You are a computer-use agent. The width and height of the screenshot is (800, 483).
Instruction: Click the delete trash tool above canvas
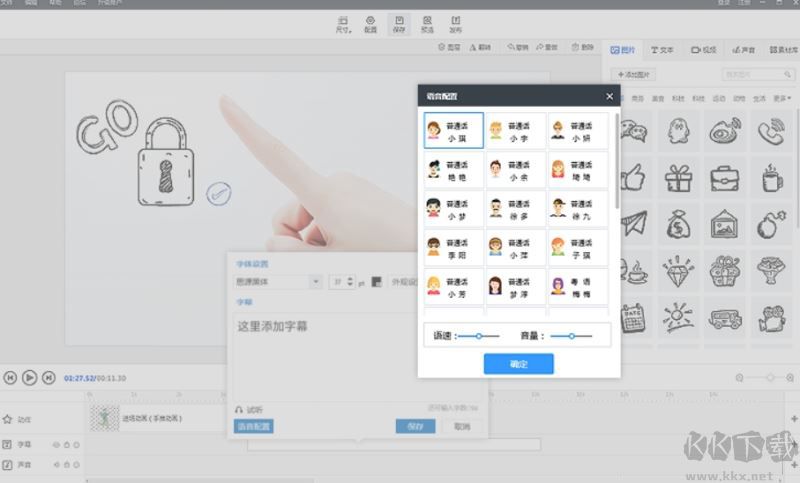tap(583, 47)
